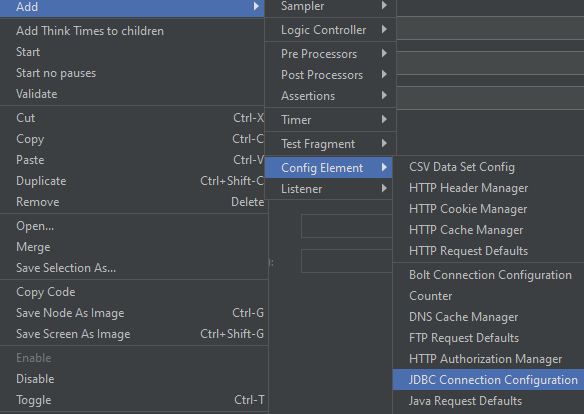584x414 pixels.
Task: Click Add Think Times to children
Action: (132, 31)
